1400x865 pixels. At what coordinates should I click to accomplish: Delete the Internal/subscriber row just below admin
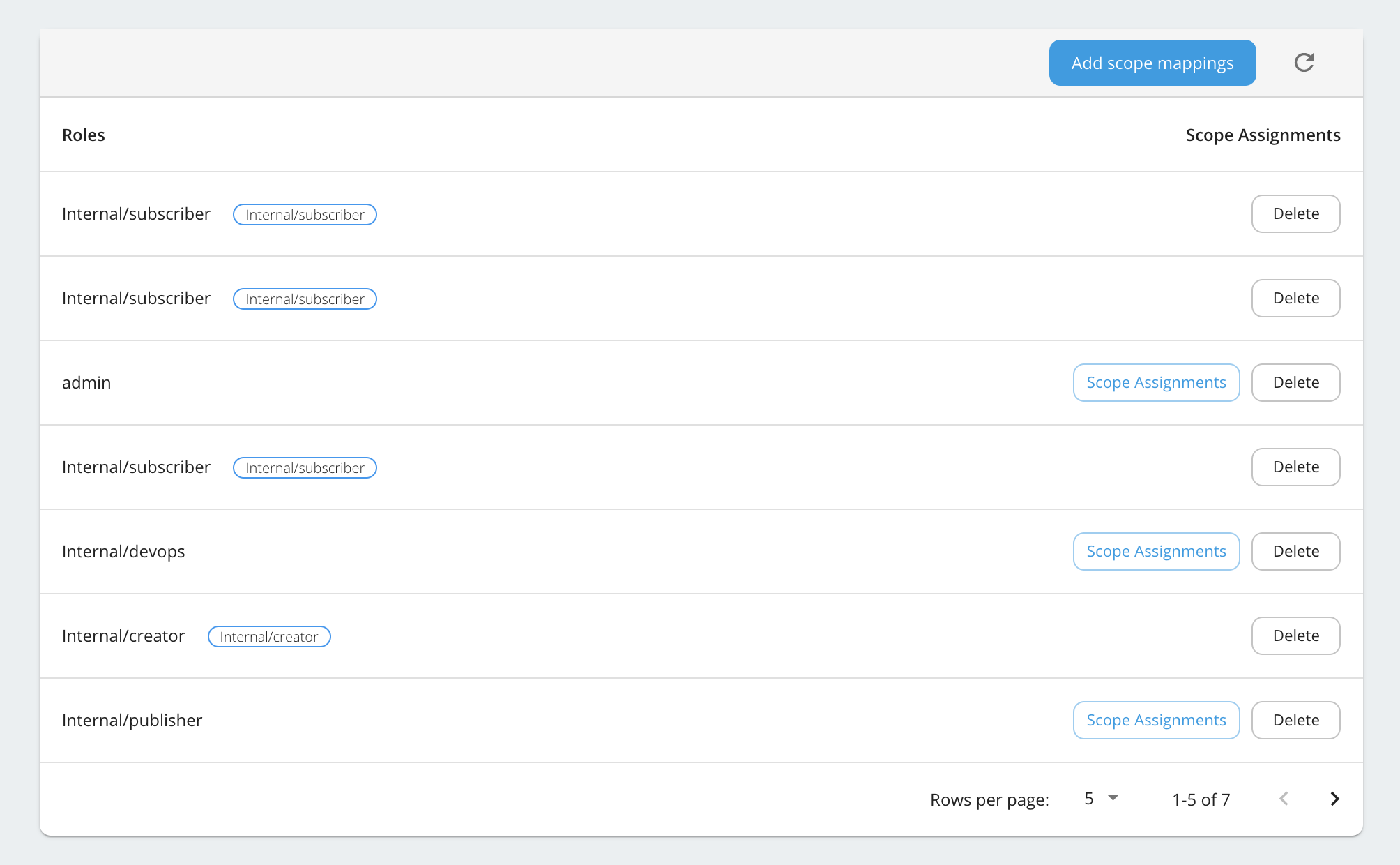coord(1295,467)
